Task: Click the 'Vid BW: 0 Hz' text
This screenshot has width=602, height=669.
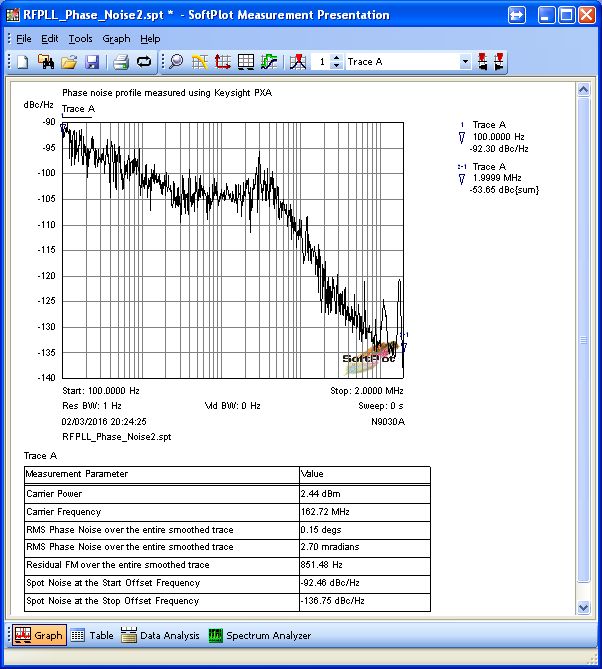Action: point(233,405)
